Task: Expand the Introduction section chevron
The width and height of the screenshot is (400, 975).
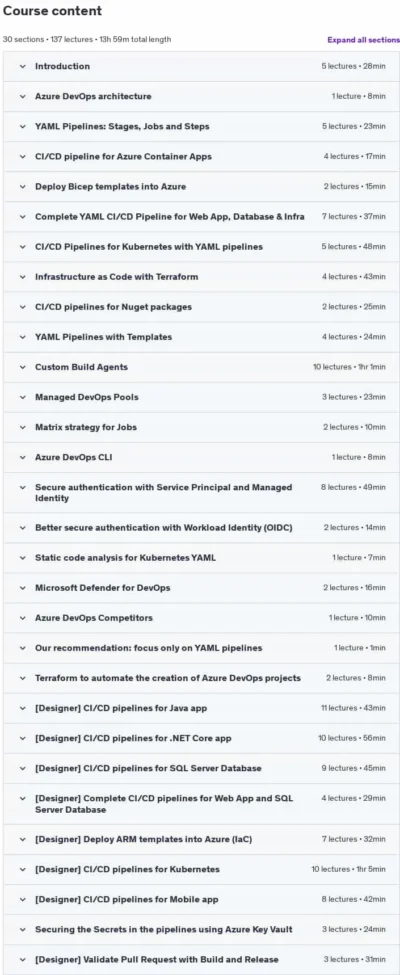Action: (x=22, y=66)
